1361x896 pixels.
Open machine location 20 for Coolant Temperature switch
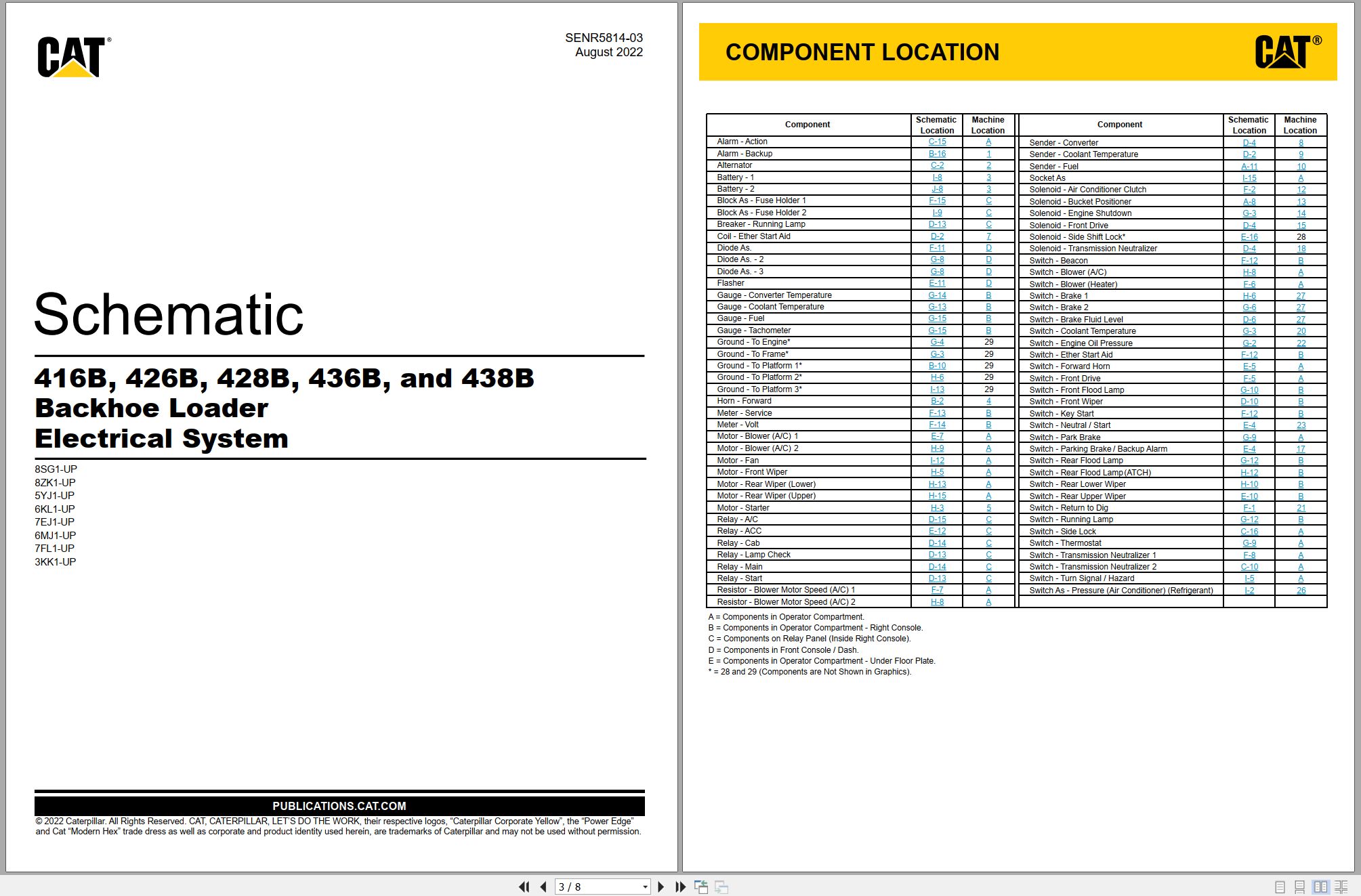point(1301,331)
